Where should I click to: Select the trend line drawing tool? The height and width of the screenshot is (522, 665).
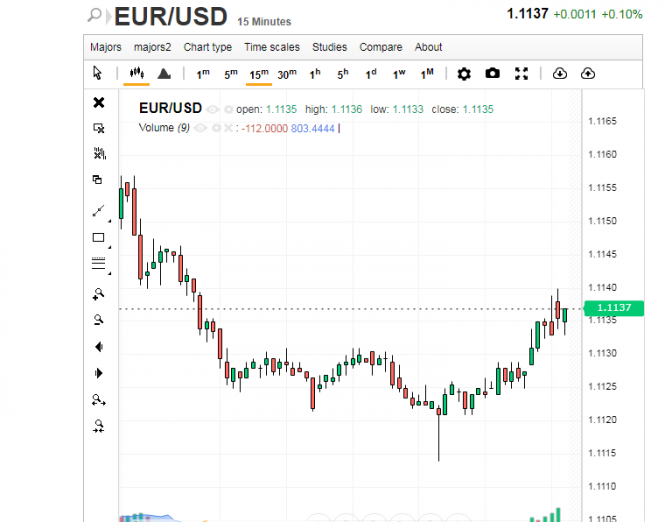pos(98,211)
